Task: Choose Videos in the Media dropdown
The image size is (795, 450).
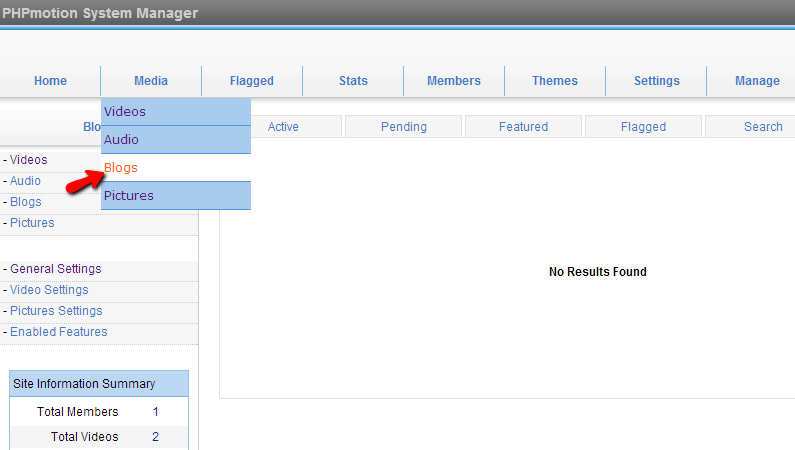Action: pyautogui.click(x=176, y=111)
